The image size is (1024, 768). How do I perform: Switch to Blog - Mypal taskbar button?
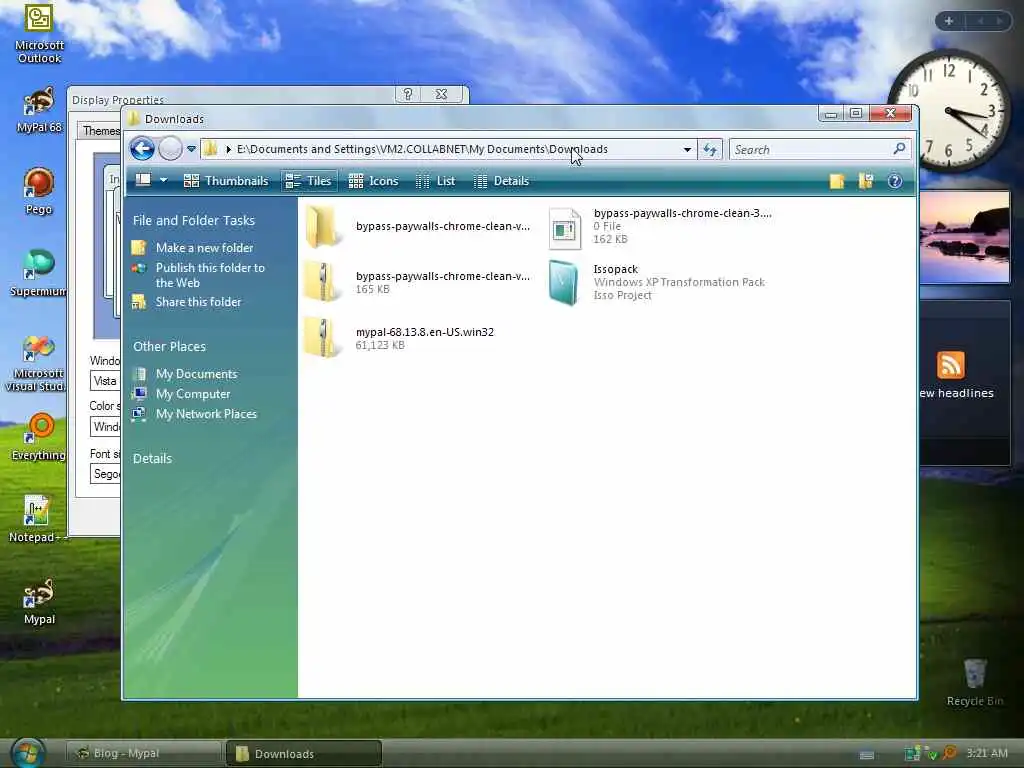coord(144,753)
